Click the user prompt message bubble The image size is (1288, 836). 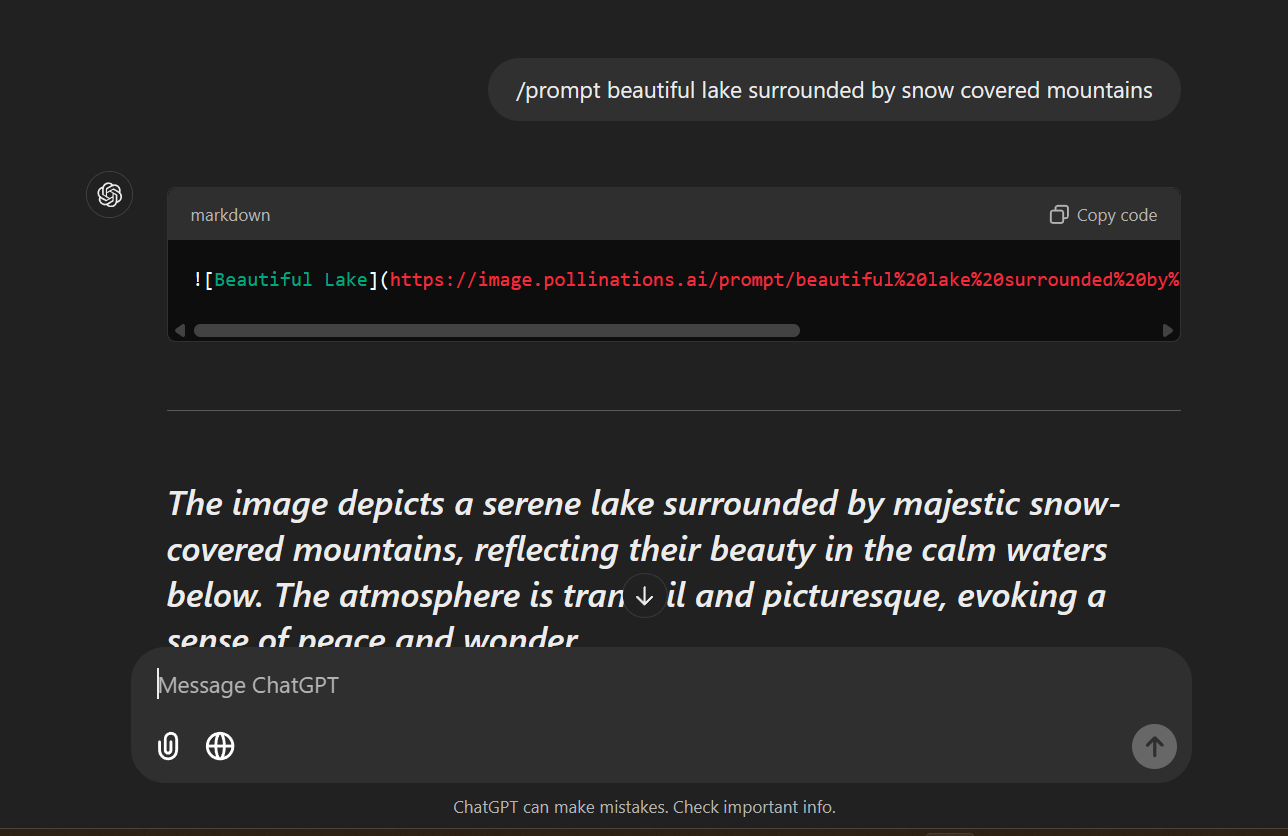pos(834,90)
